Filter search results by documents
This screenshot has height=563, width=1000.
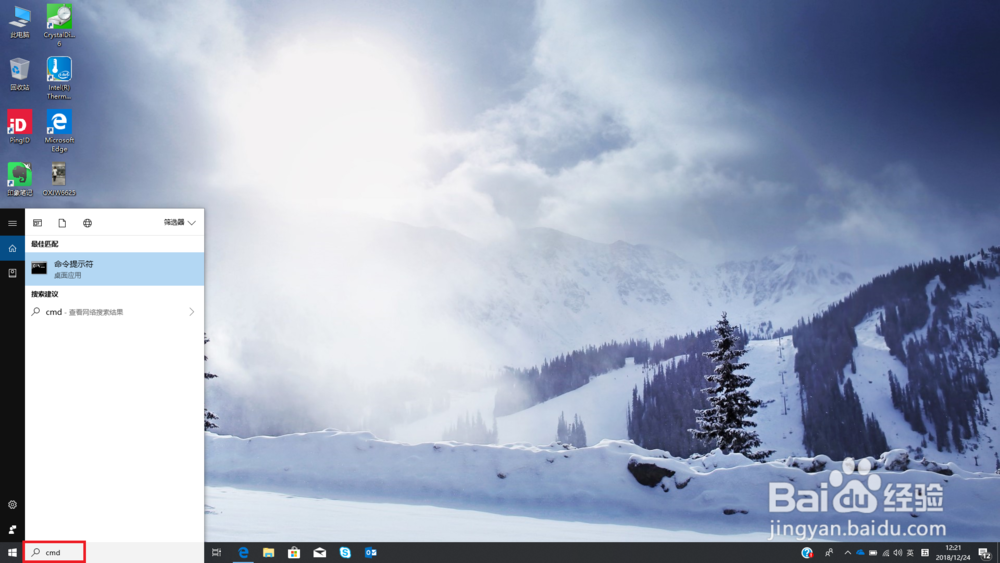[62, 223]
